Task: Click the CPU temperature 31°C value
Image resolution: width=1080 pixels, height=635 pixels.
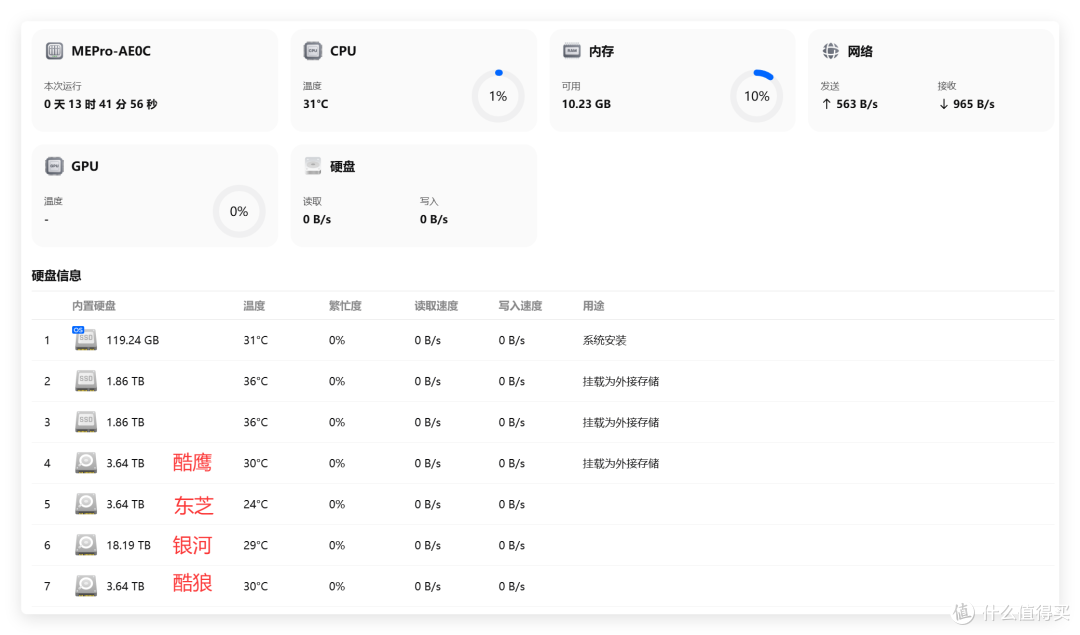Action: pyautogui.click(x=315, y=104)
